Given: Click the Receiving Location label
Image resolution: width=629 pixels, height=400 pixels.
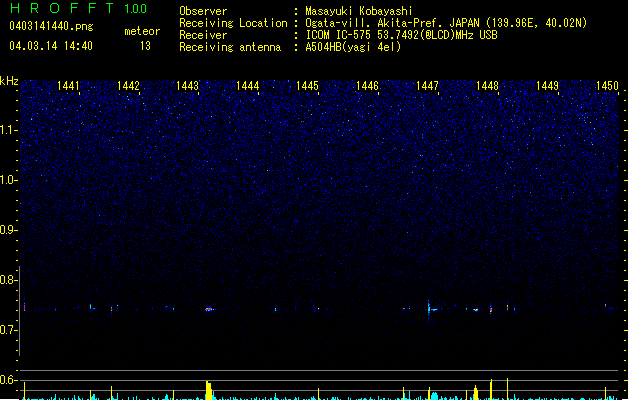Looking at the screenshot, I should tap(233, 23).
